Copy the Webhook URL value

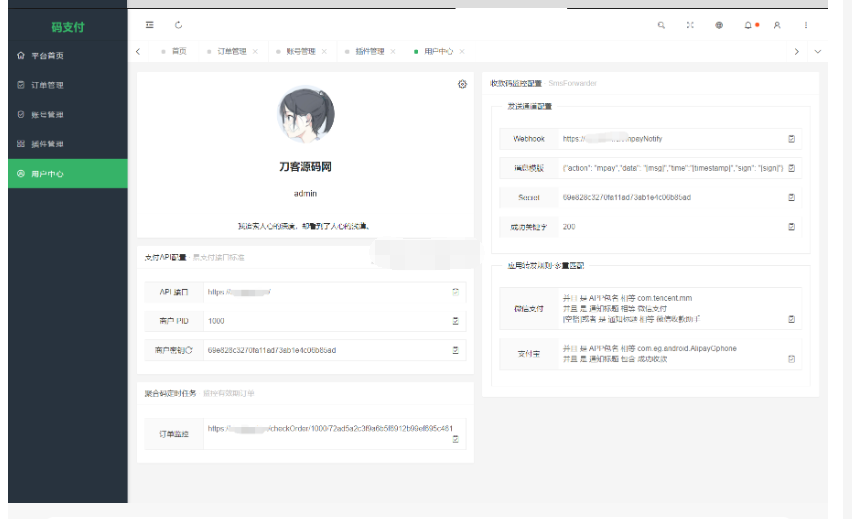click(x=792, y=139)
